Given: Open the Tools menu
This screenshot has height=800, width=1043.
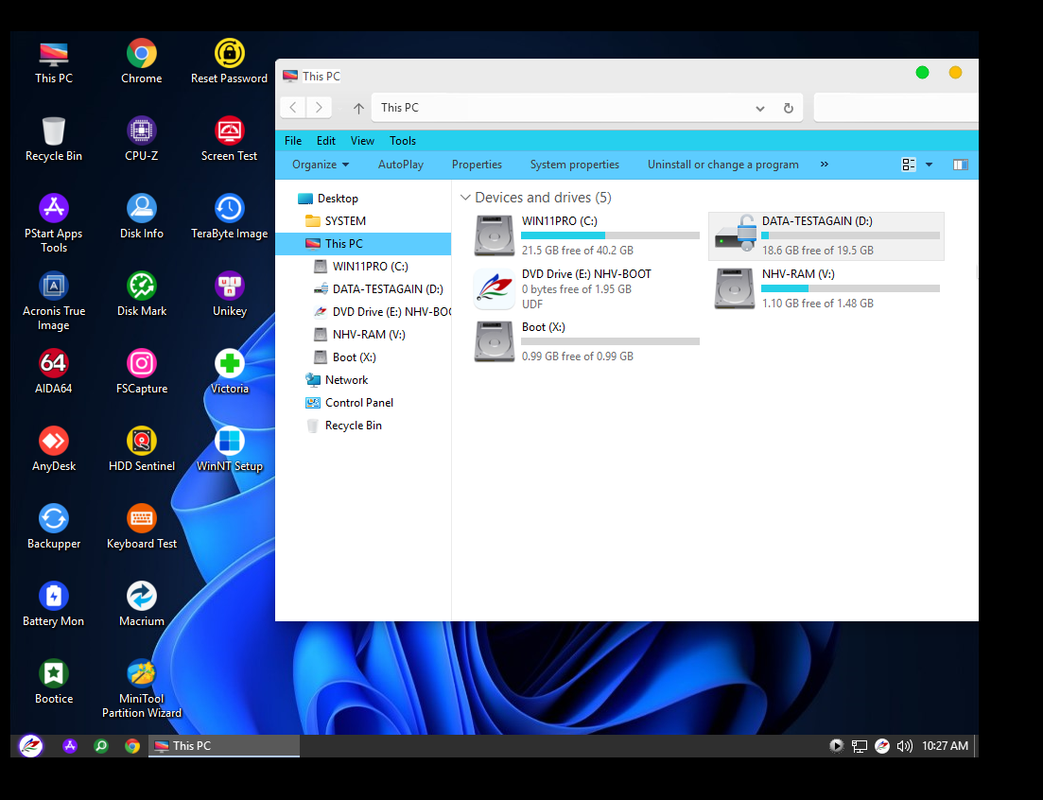Looking at the screenshot, I should (x=402, y=140).
